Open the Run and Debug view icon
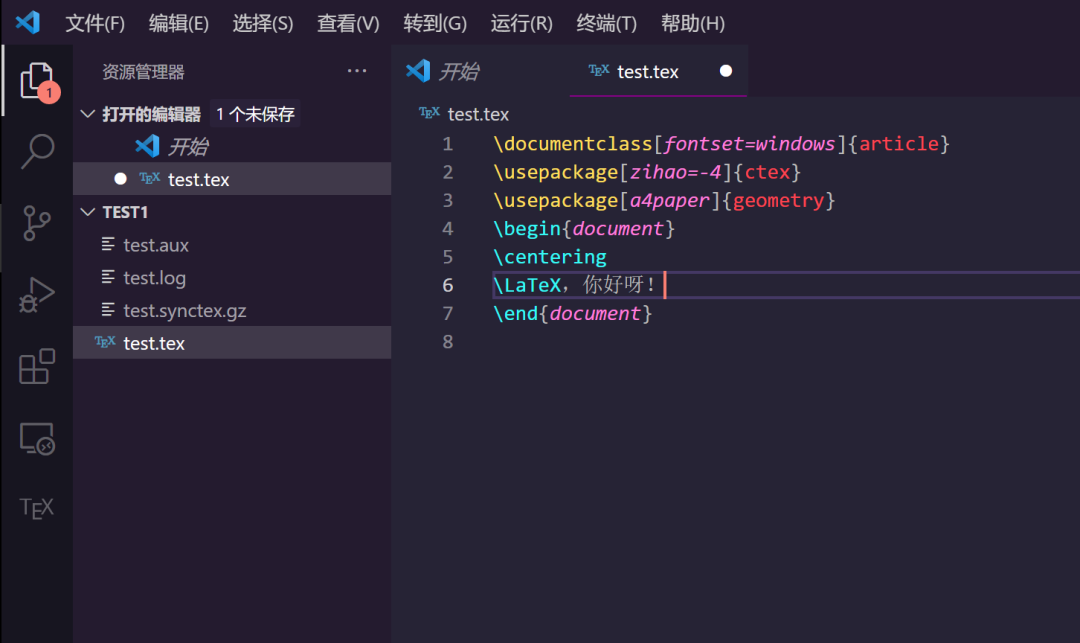Viewport: 1080px width, 643px height. coord(37,295)
